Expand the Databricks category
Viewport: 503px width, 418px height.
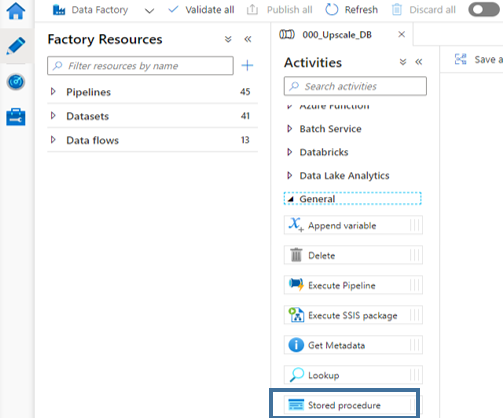pos(290,152)
